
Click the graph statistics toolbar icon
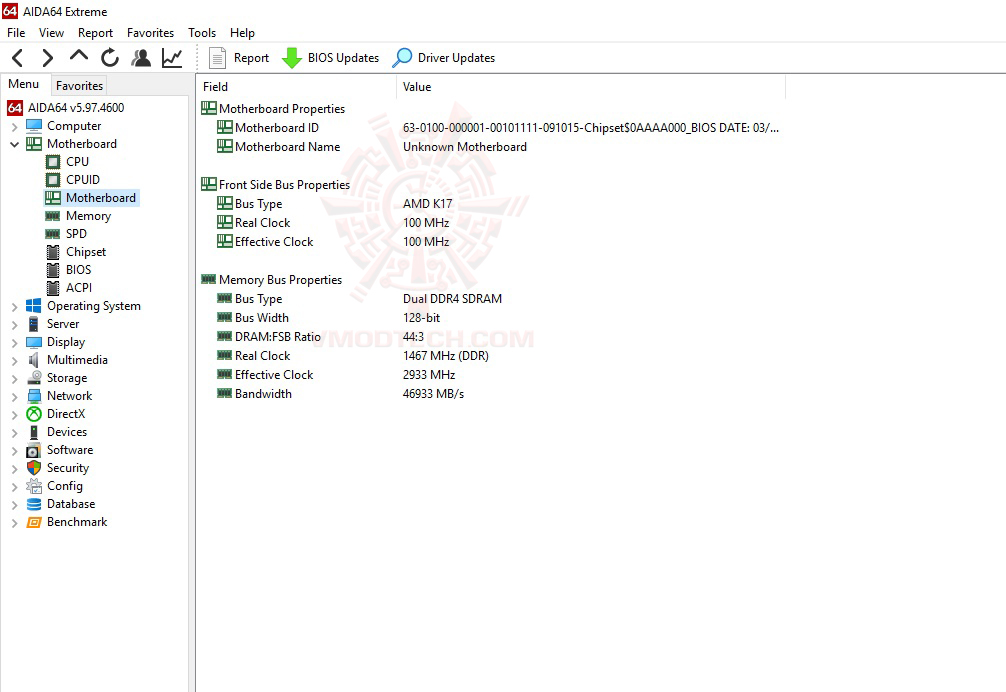click(x=172, y=57)
